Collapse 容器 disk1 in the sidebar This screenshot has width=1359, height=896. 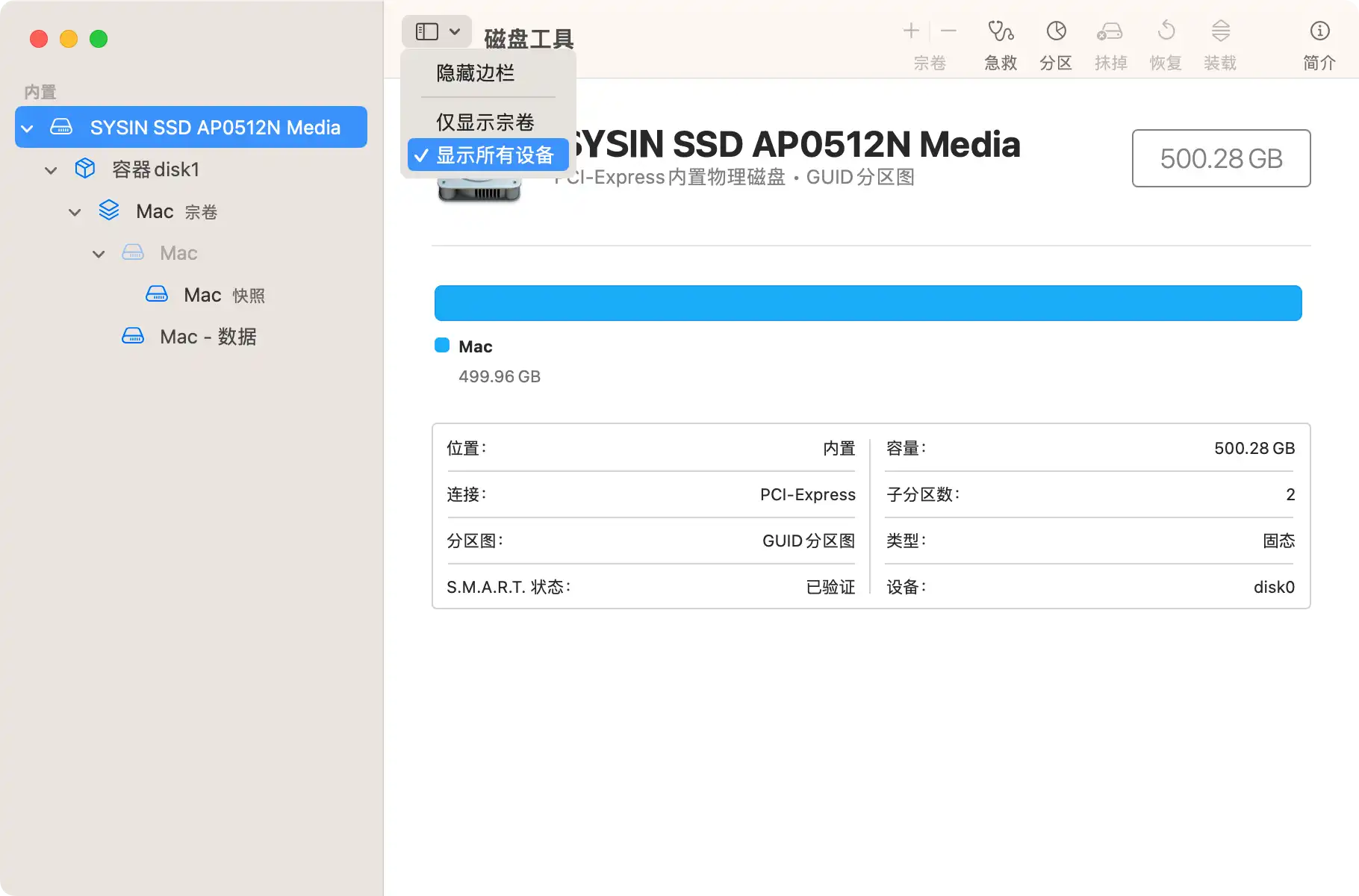(x=51, y=169)
